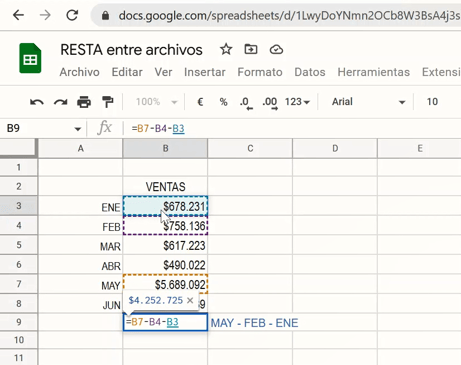Select column B header
The height and width of the screenshot is (365, 461).
[165, 148]
